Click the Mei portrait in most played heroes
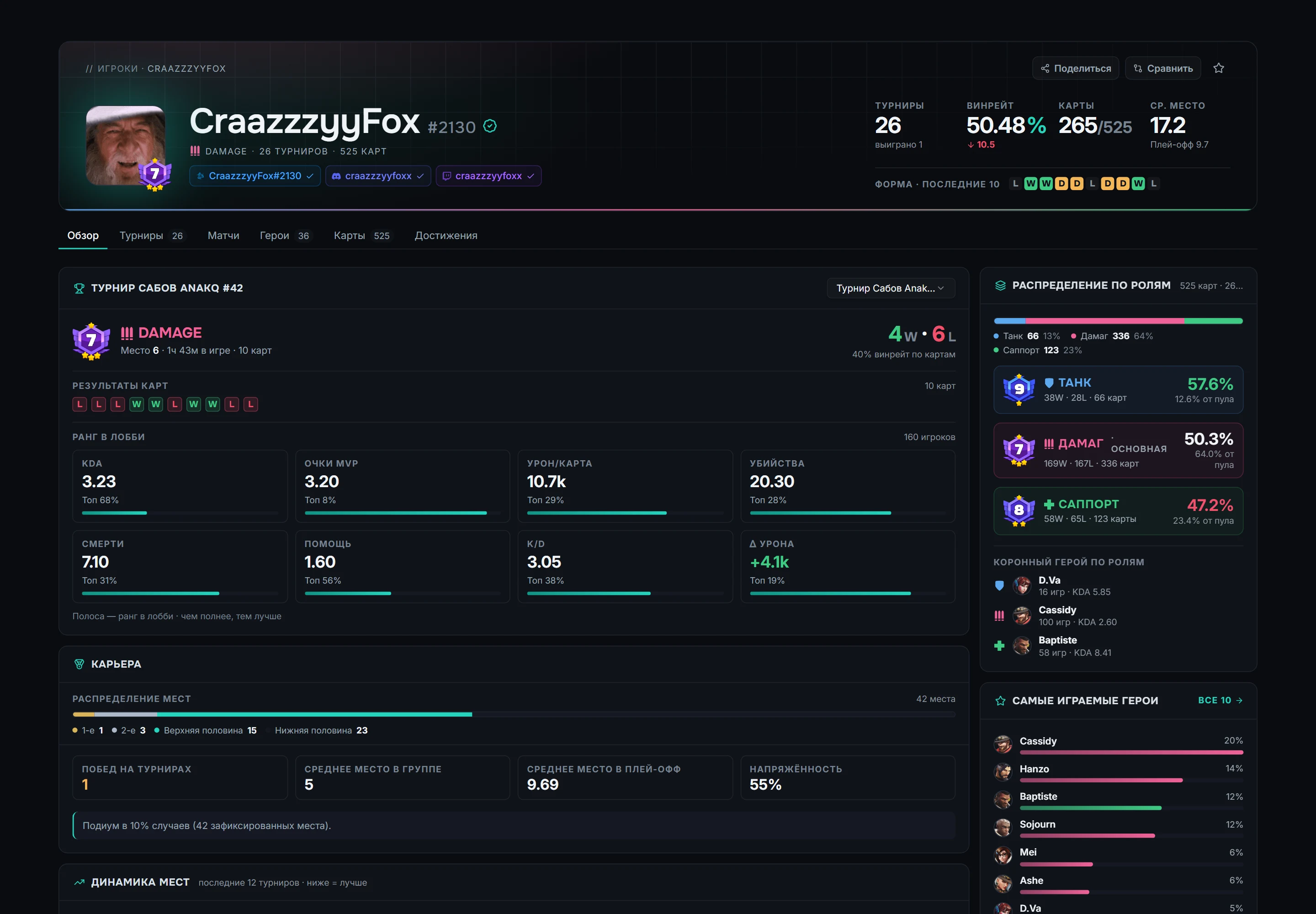The image size is (1316, 914). pos(1003,856)
